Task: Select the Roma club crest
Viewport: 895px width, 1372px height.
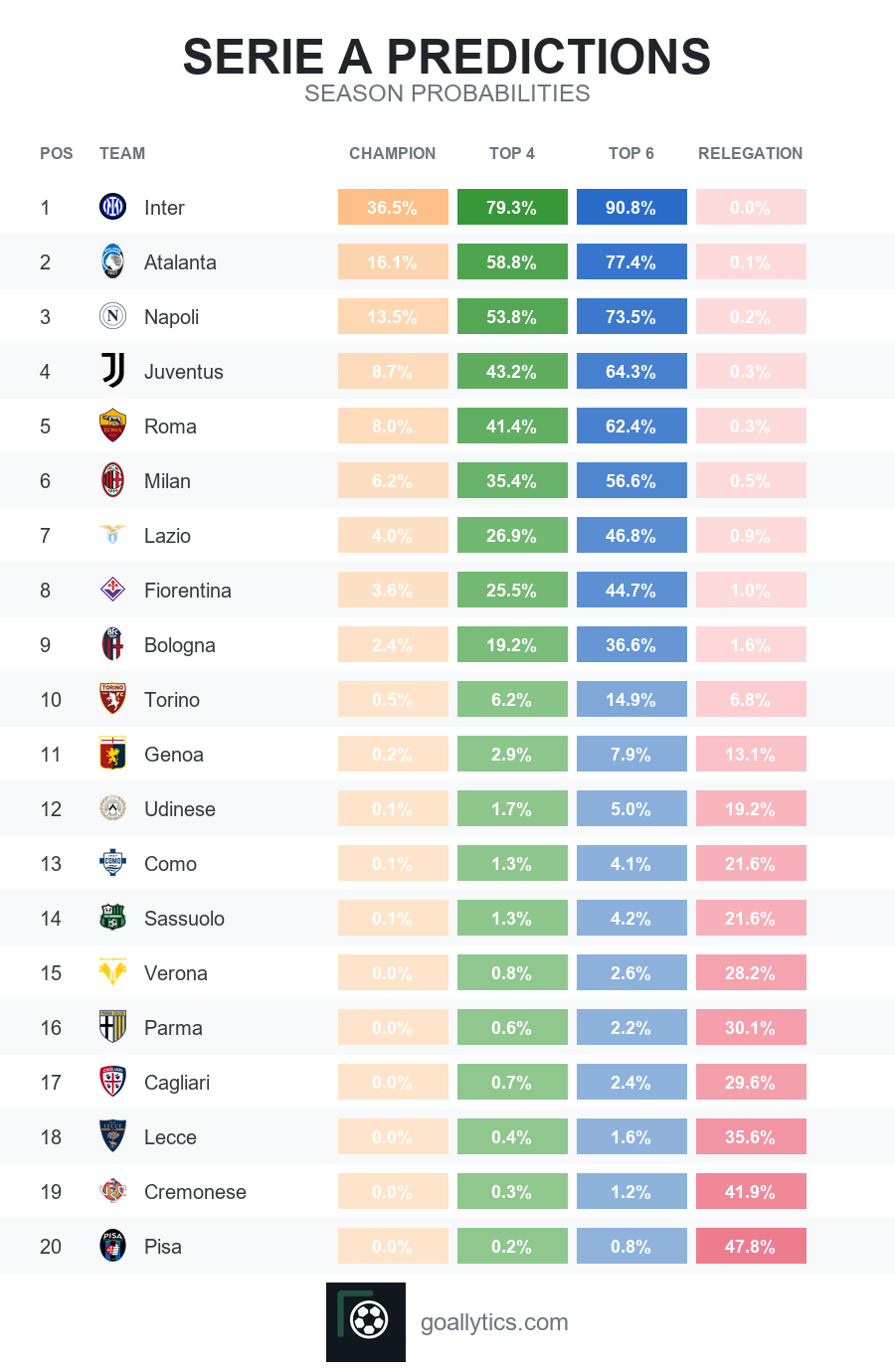Action: tap(113, 426)
